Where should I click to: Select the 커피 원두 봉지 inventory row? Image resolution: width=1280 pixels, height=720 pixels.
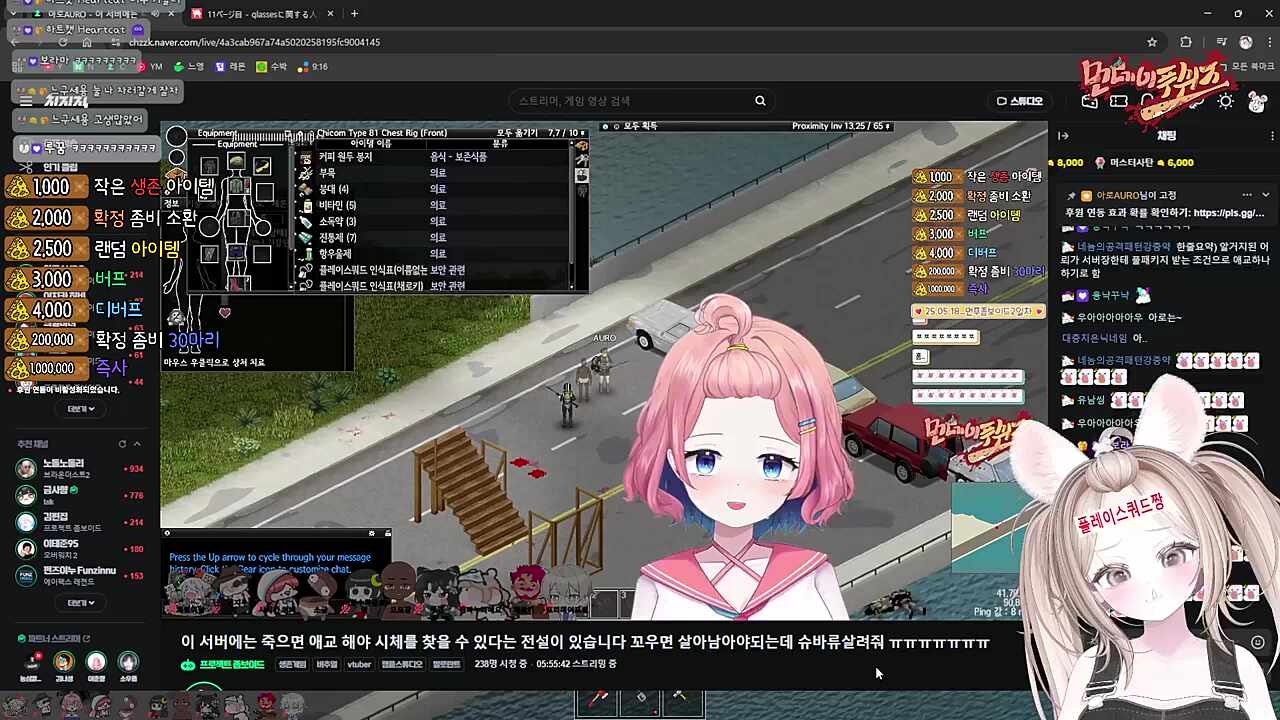pos(433,157)
